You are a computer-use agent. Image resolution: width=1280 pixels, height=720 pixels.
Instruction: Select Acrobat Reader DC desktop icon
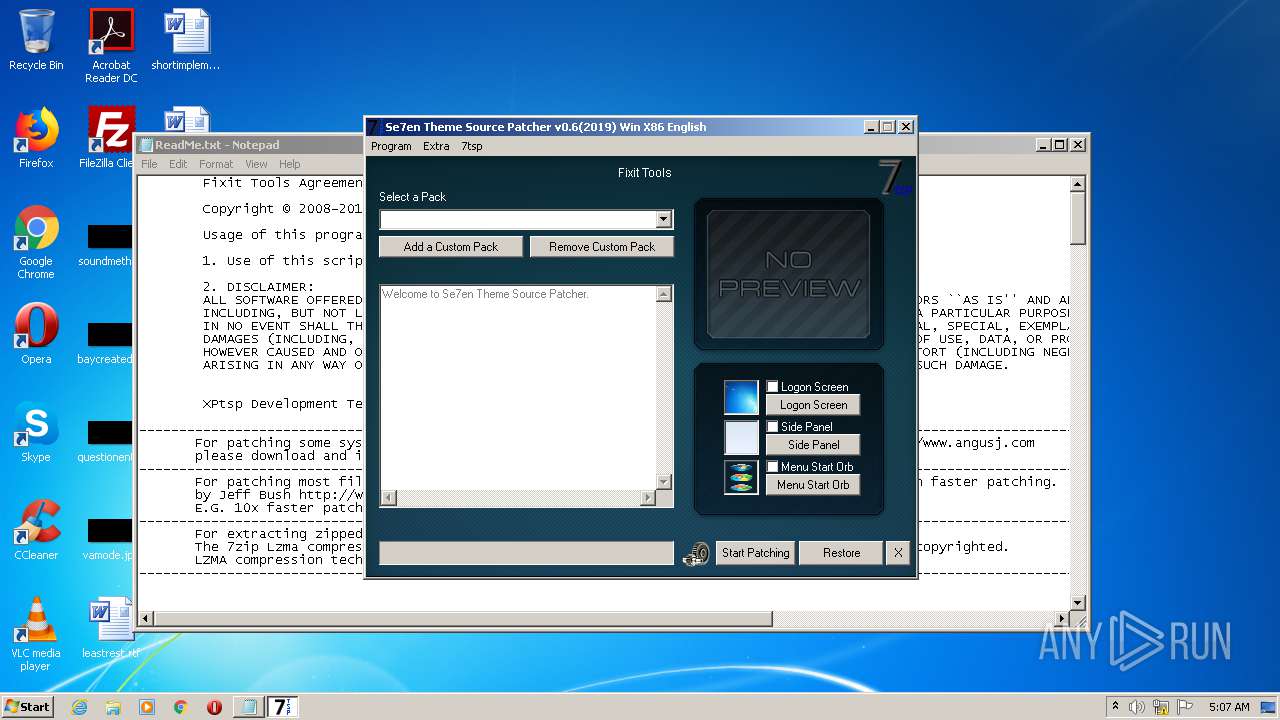pos(111,47)
